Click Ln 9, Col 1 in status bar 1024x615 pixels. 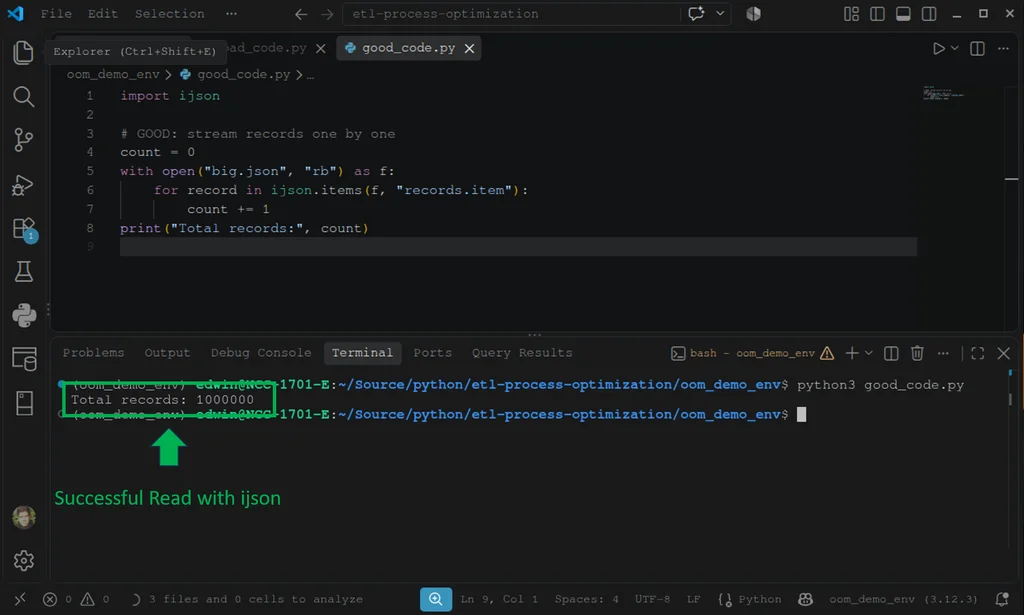click(x=499, y=599)
